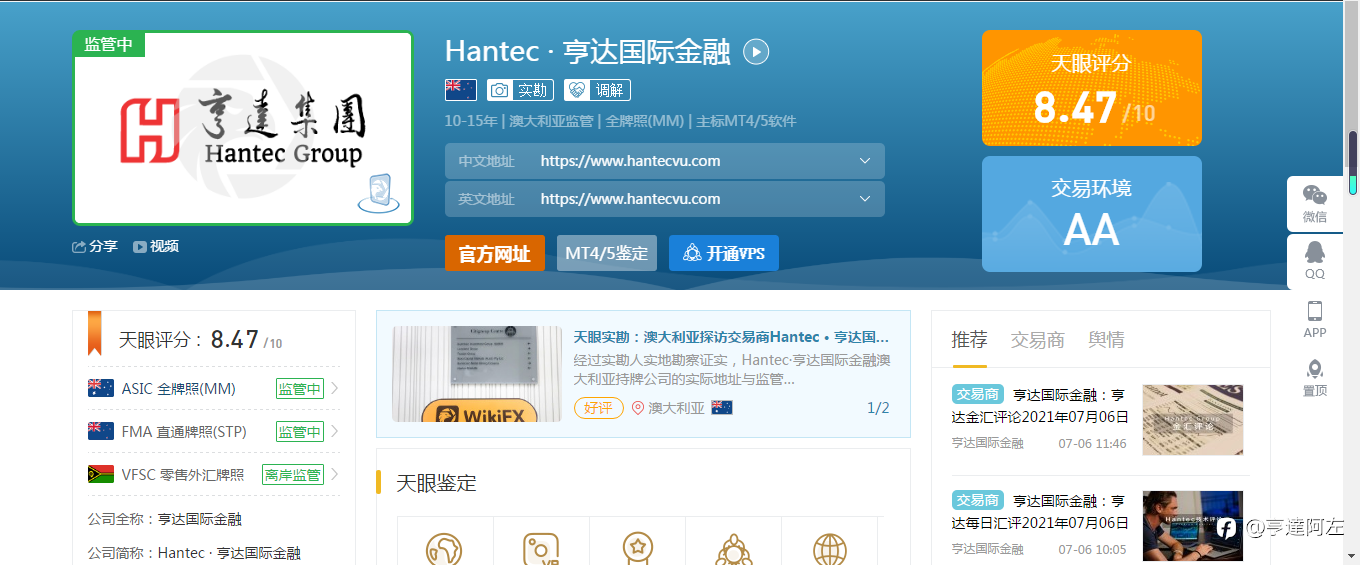Click the wireframe globe icon under 天眼鉴定
The image size is (1360, 565).
830,550
